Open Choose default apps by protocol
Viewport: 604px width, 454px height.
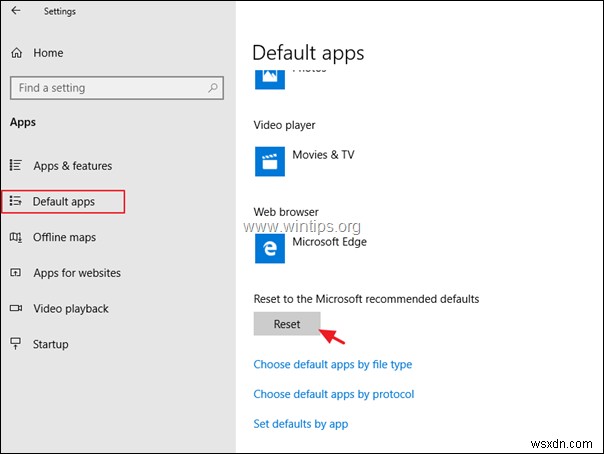(x=334, y=394)
